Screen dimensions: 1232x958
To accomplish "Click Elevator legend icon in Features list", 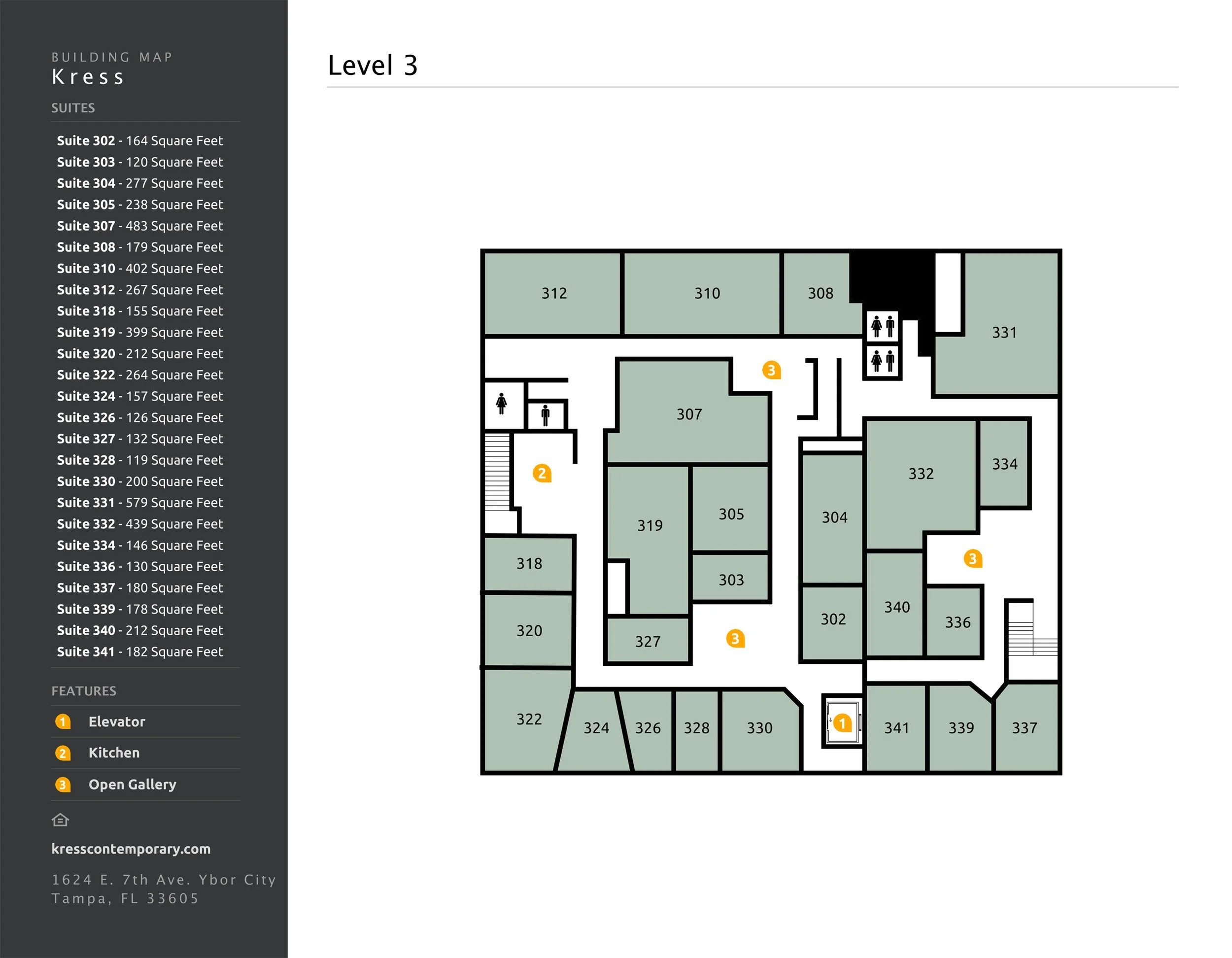I will pyautogui.click(x=63, y=721).
